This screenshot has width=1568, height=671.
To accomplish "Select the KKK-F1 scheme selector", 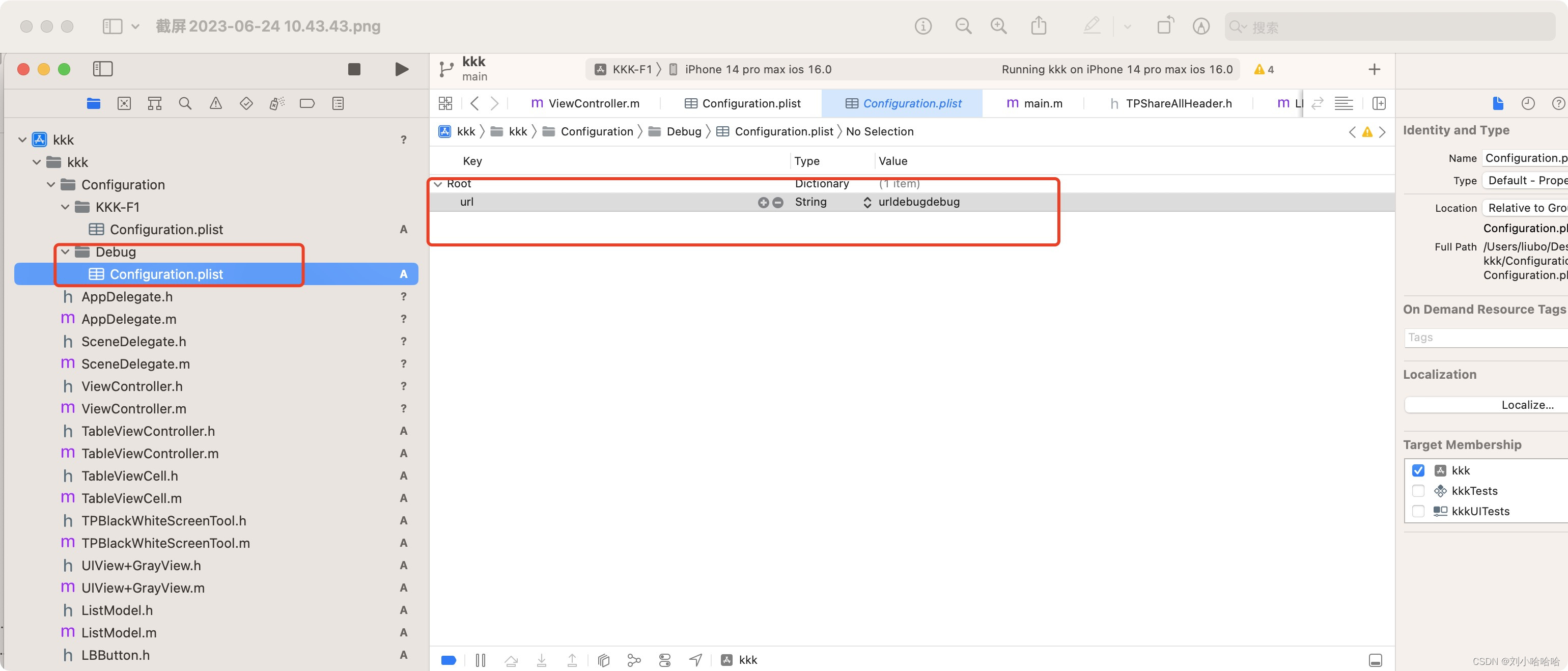I will 623,69.
